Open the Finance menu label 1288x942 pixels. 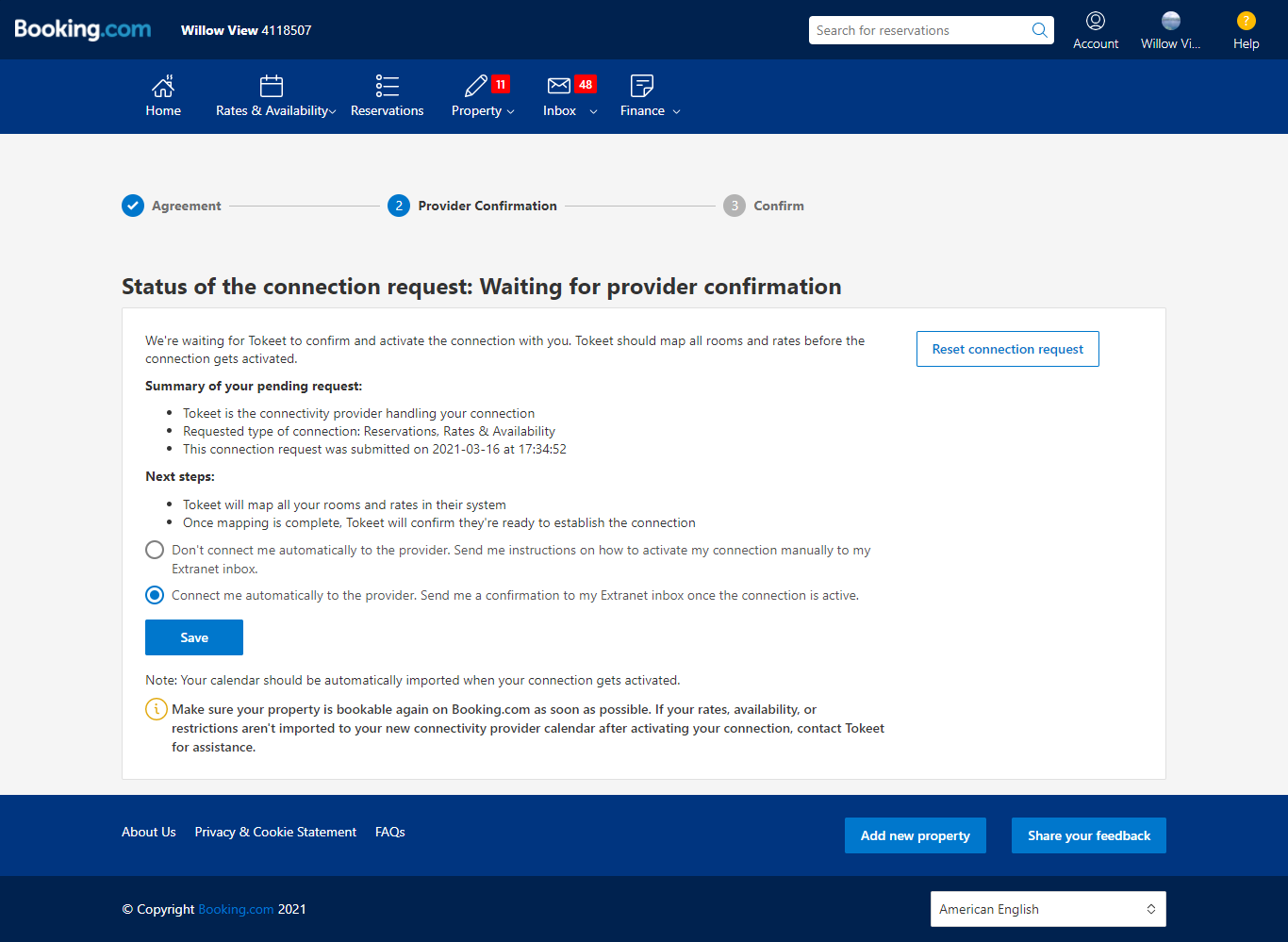point(642,110)
